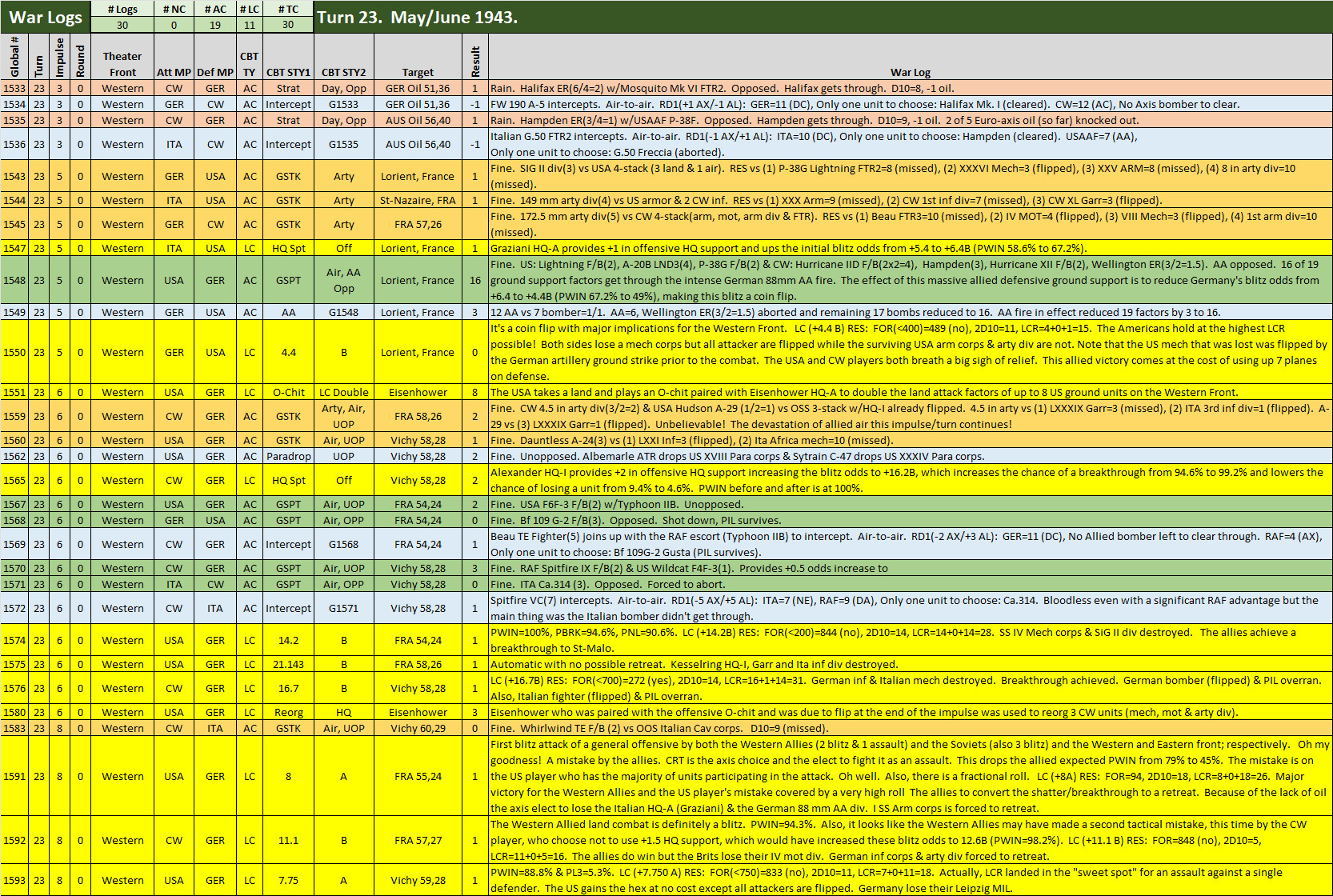Image resolution: width=1333 pixels, height=896 pixels.
Task: Click 'Paradrop' cell in row 1562
Action: pos(288,456)
